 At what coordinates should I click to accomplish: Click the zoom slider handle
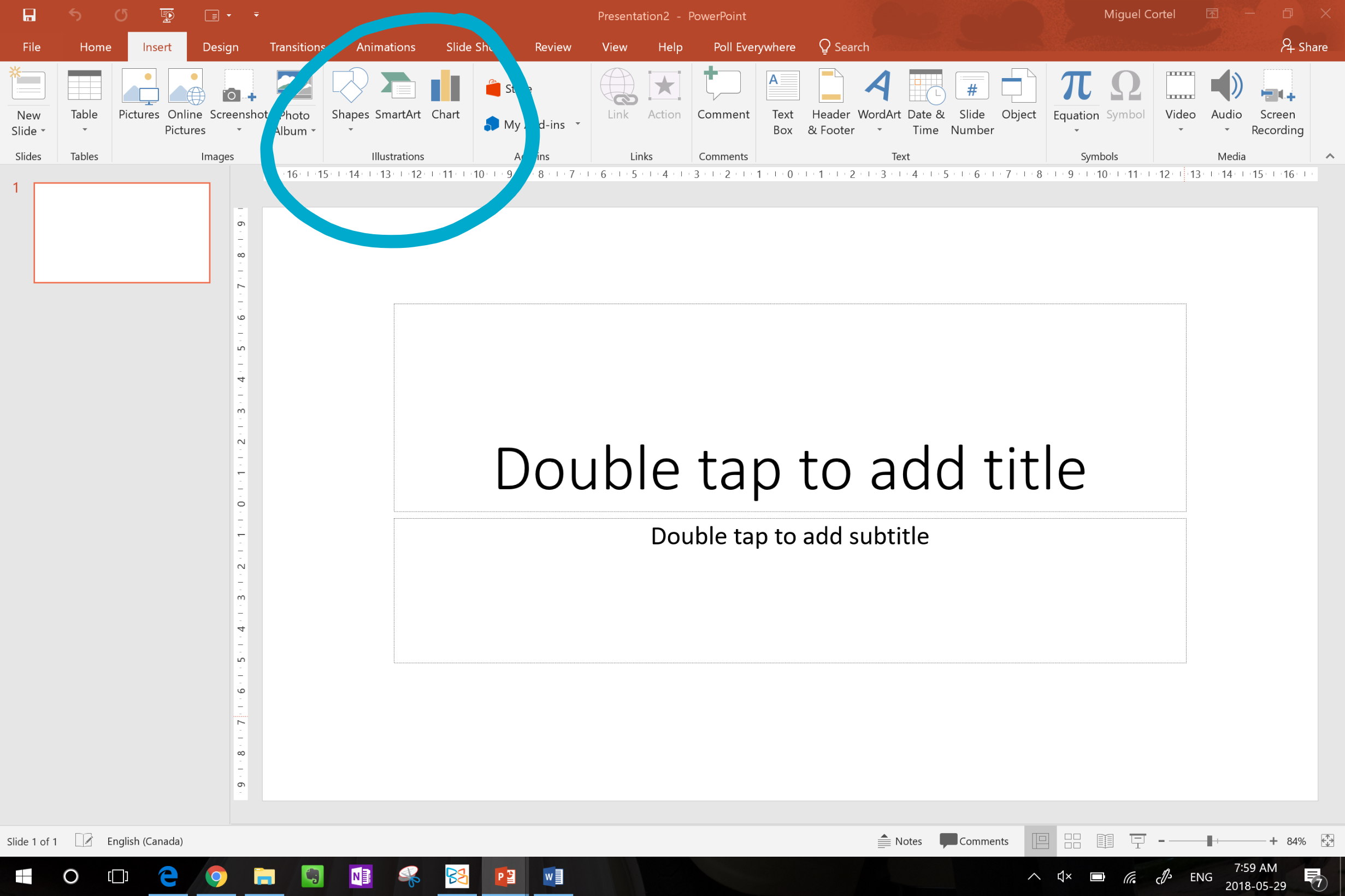1210,841
